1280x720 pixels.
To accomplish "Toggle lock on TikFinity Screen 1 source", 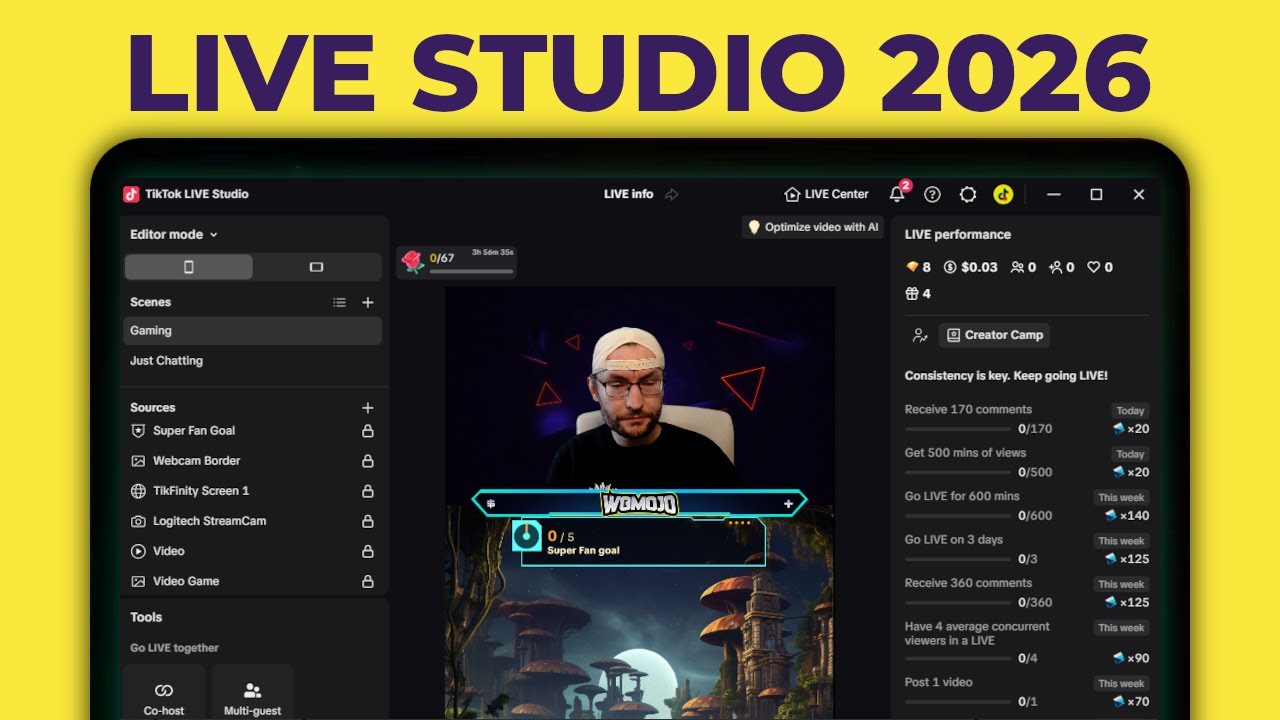I will pos(367,491).
